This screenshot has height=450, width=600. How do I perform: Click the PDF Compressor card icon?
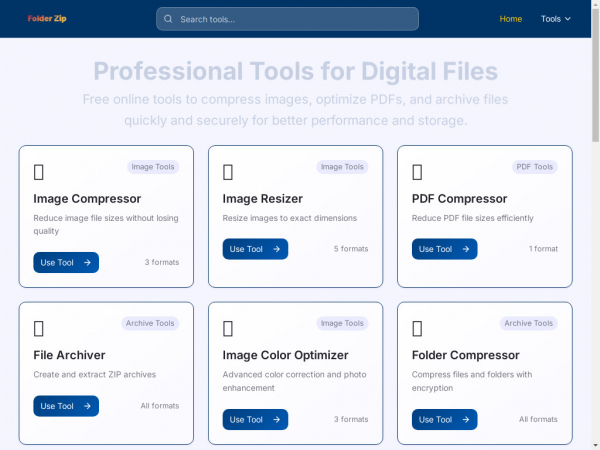[x=417, y=172]
